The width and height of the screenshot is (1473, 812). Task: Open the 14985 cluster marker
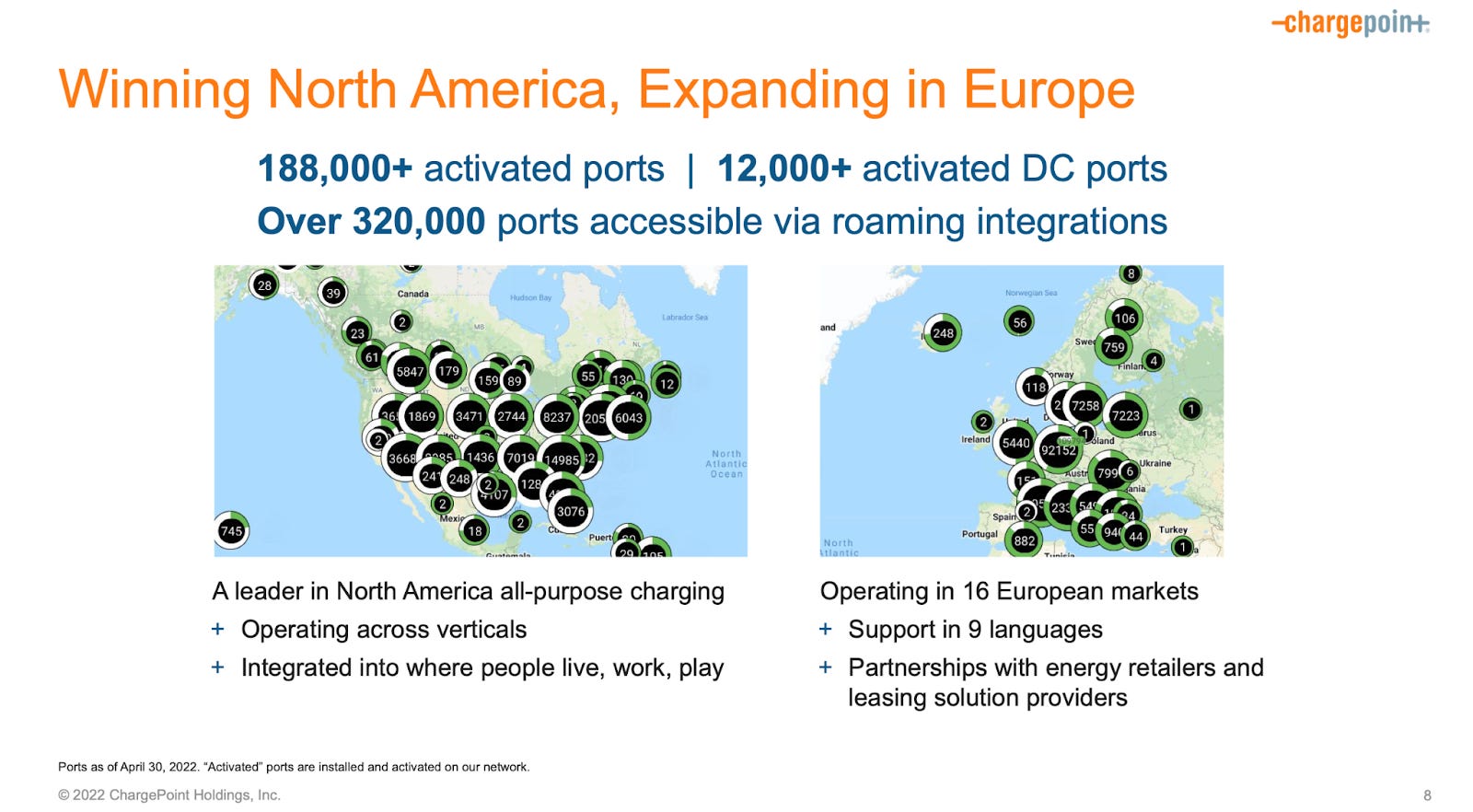click(562, 459)
